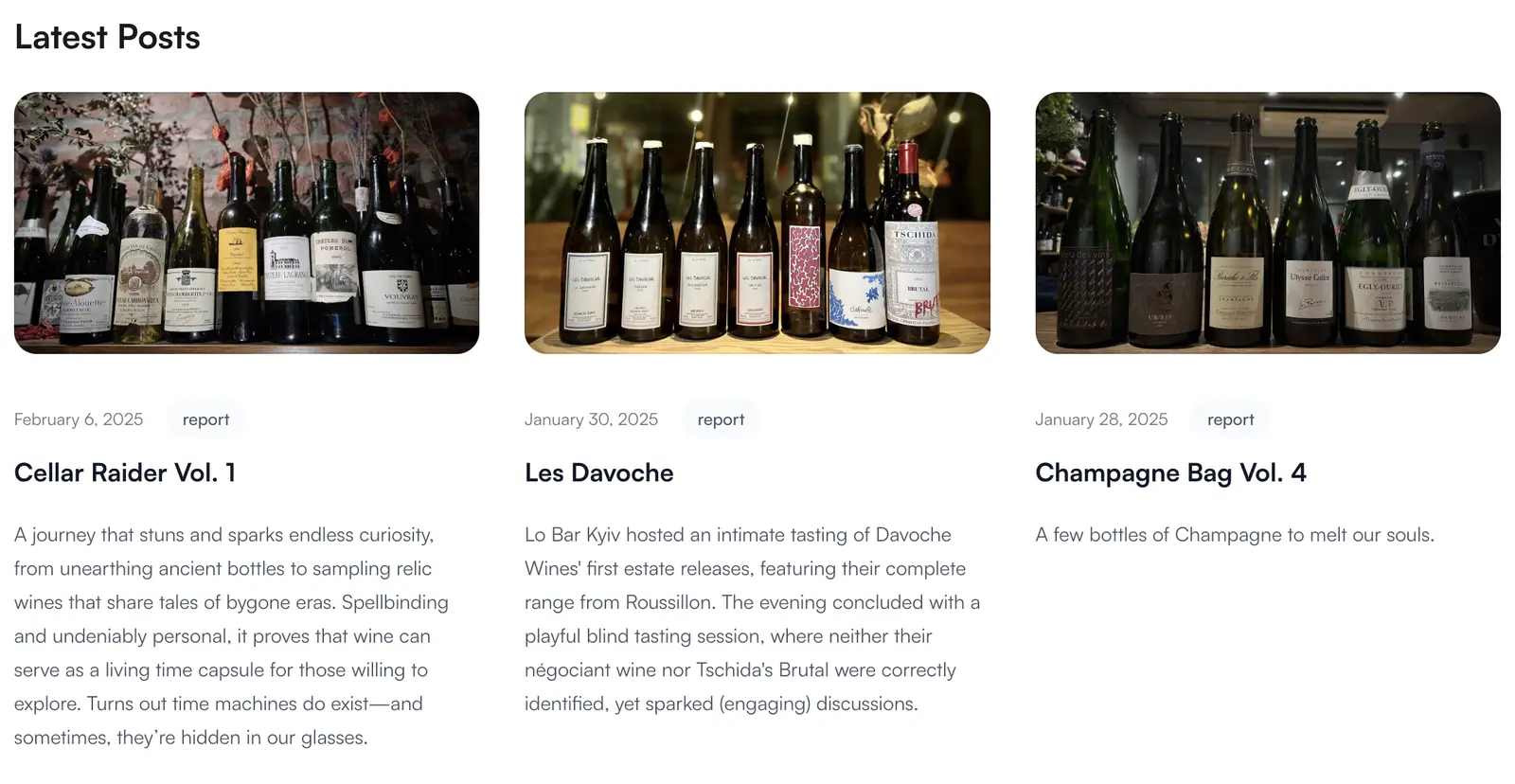Select the report tag next to January 28, 2025

pos(1230,419)
